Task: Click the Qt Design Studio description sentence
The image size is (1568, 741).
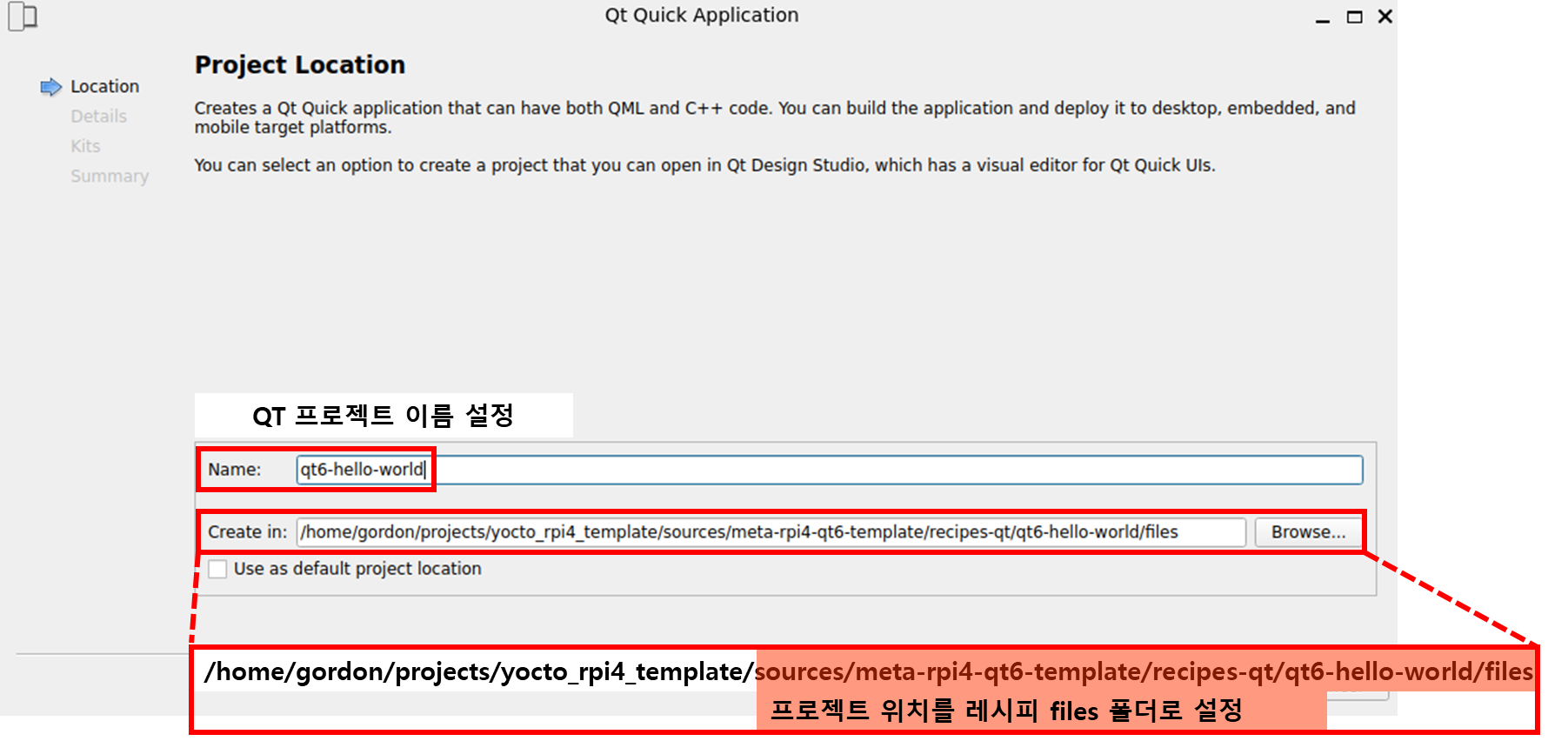Action: (x=704, y=165)
